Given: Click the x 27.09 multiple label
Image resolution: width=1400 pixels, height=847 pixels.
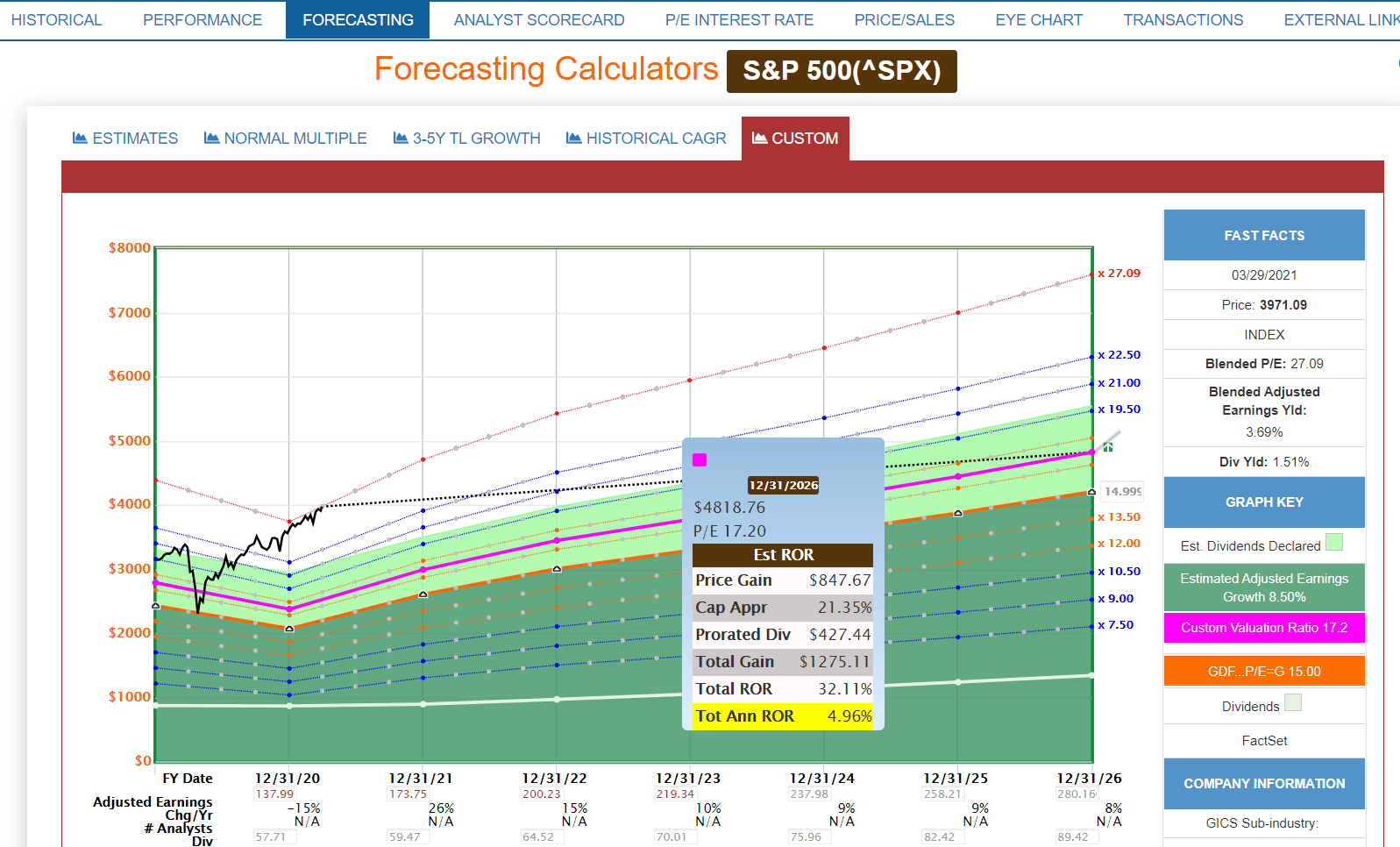Looking at the screenshot, I should 1119,274.
